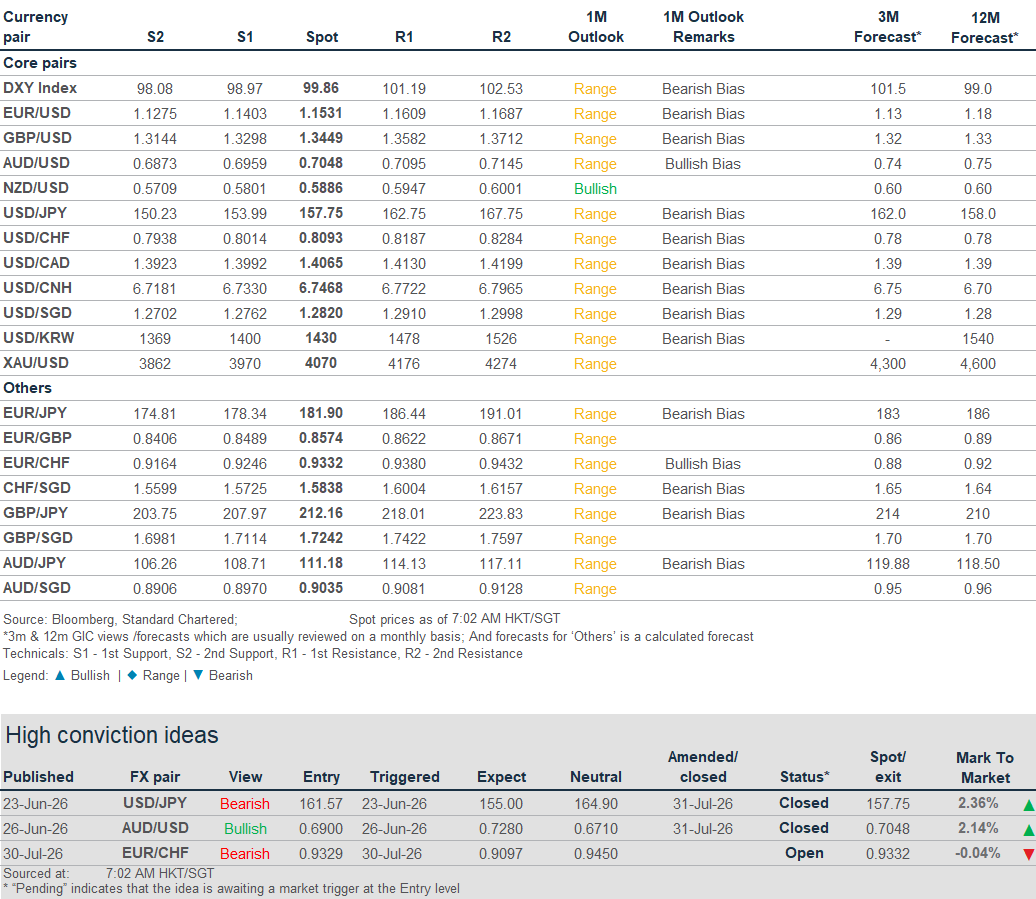This screenshot has width=1036, height=899.
Task: Select the USD/CNH 12M forecast 6.70
Action: pyautogui.click(x=978, y=289)
